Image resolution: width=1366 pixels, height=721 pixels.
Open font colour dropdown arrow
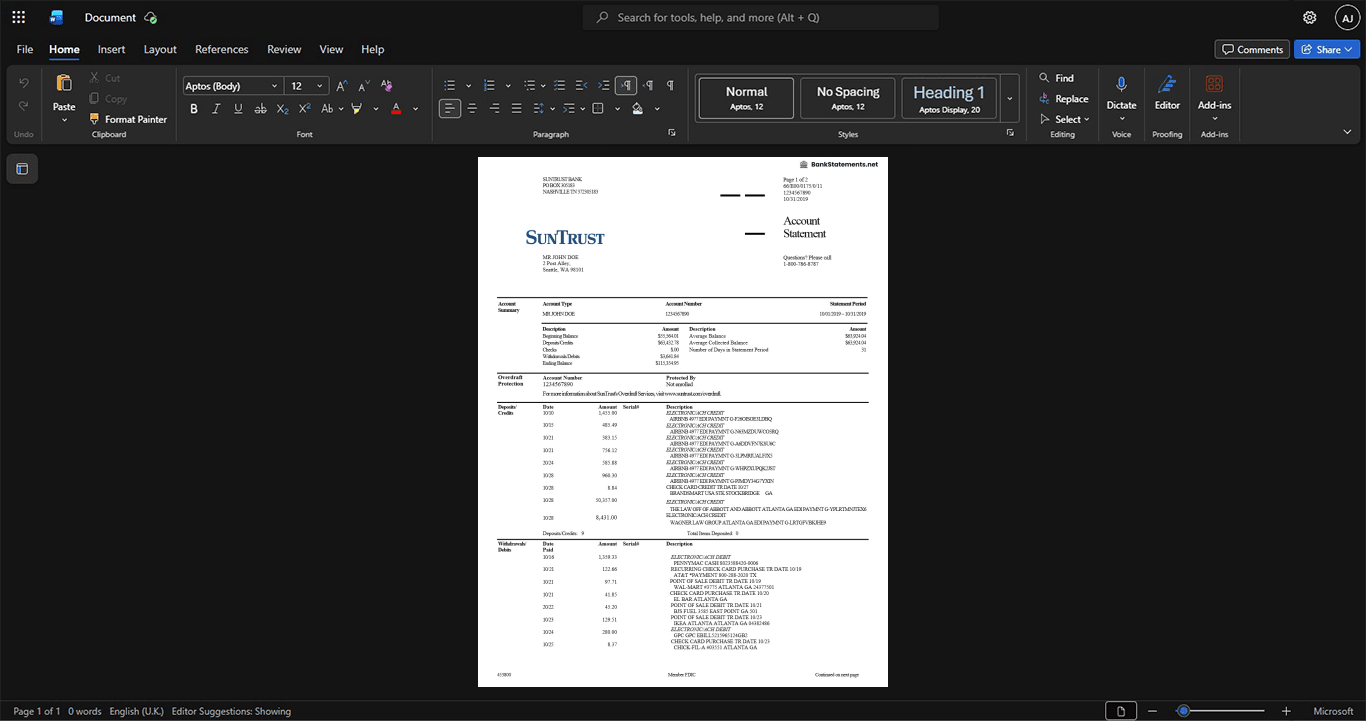pos(416,108)
